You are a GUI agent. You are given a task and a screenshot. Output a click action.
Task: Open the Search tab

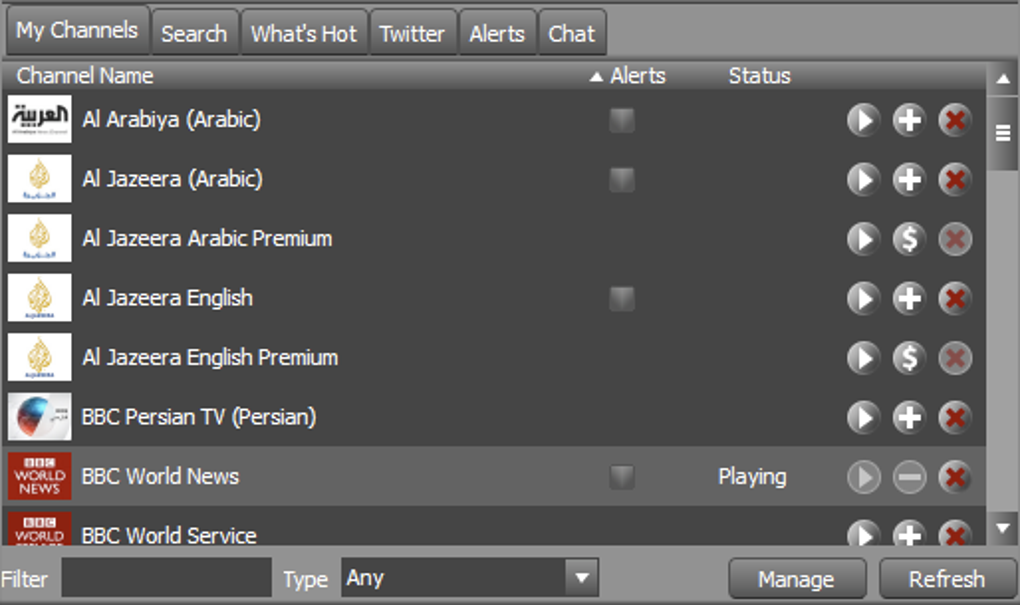[195, 33]
